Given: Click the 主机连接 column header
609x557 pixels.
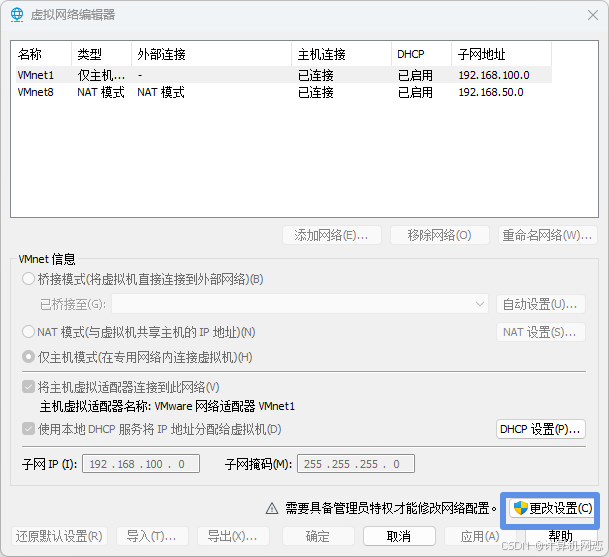Looking at the screenshot, I should click(x=342, y=54).
